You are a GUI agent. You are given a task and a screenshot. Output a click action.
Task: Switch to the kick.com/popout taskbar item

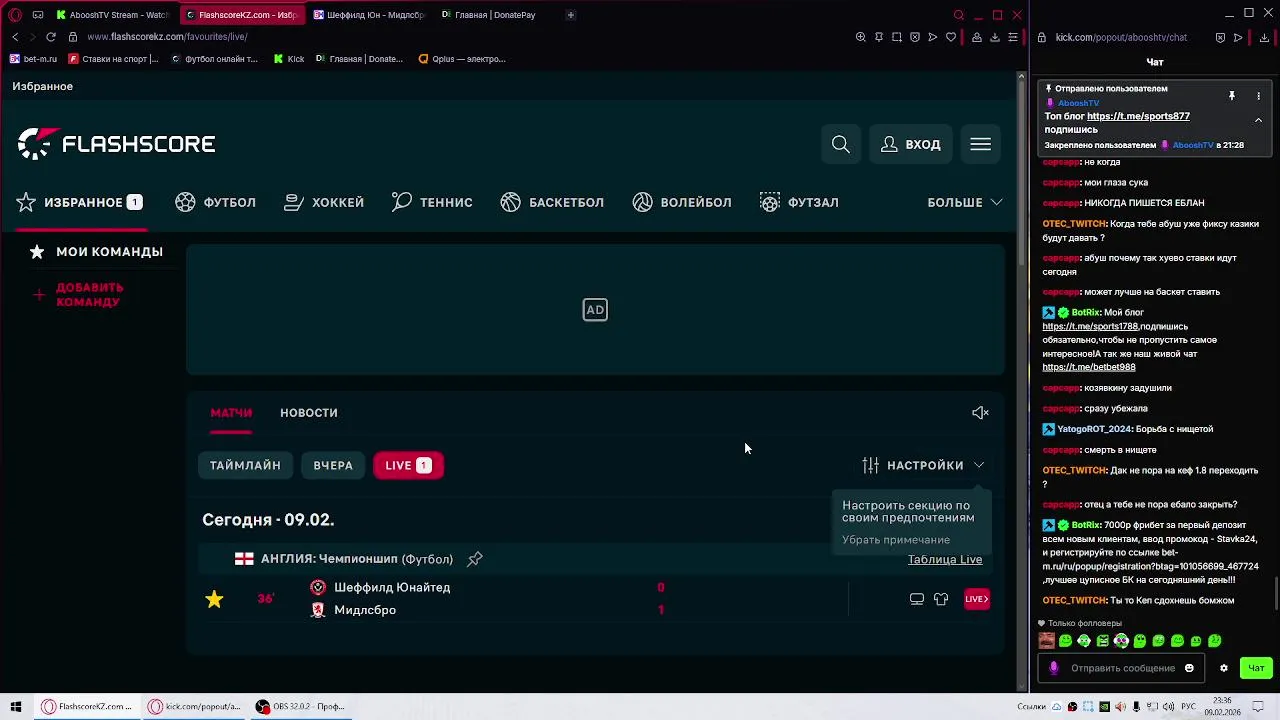(x=194, y=706)
